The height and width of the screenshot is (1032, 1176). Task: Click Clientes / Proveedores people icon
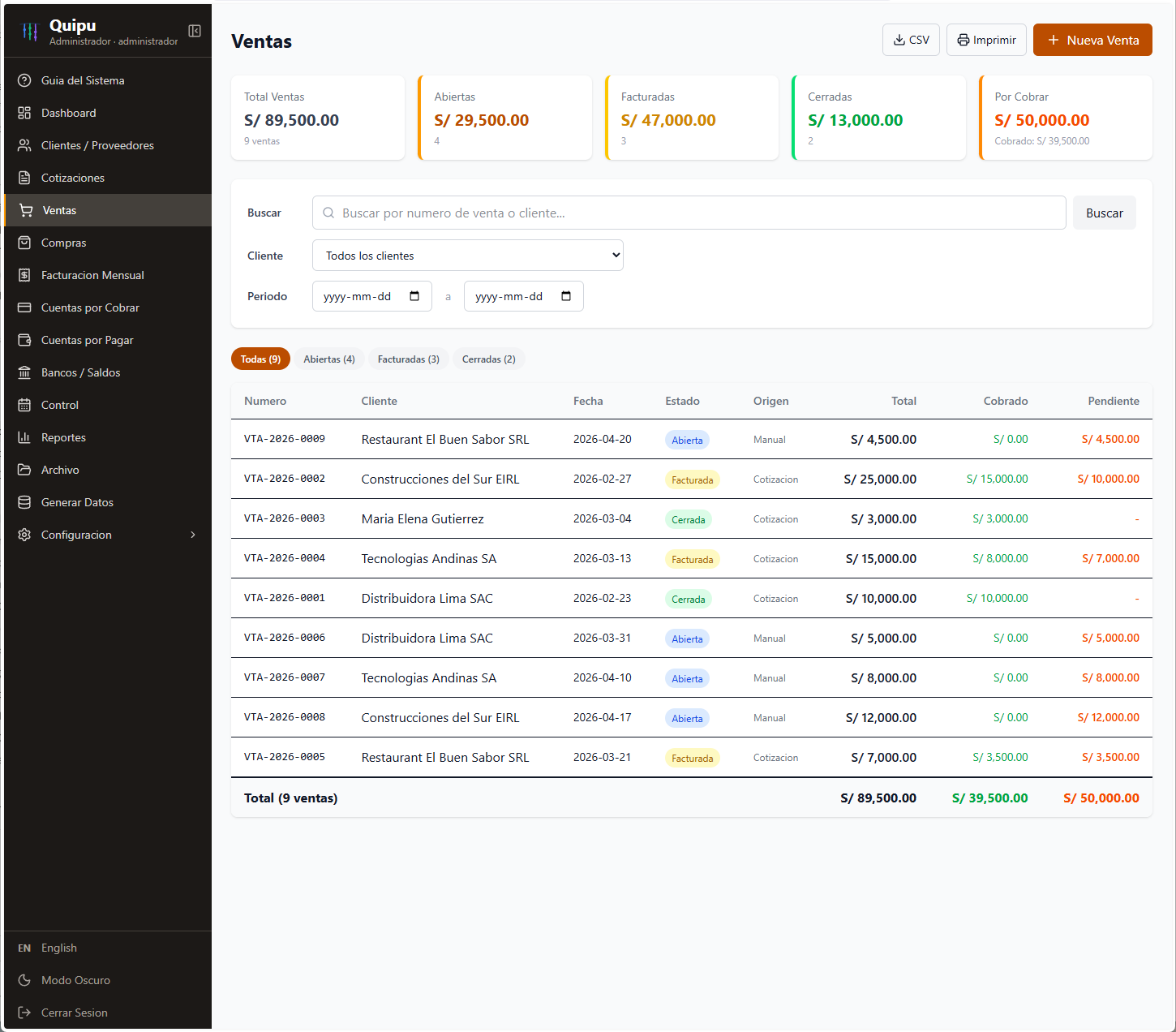pos(24,145)
